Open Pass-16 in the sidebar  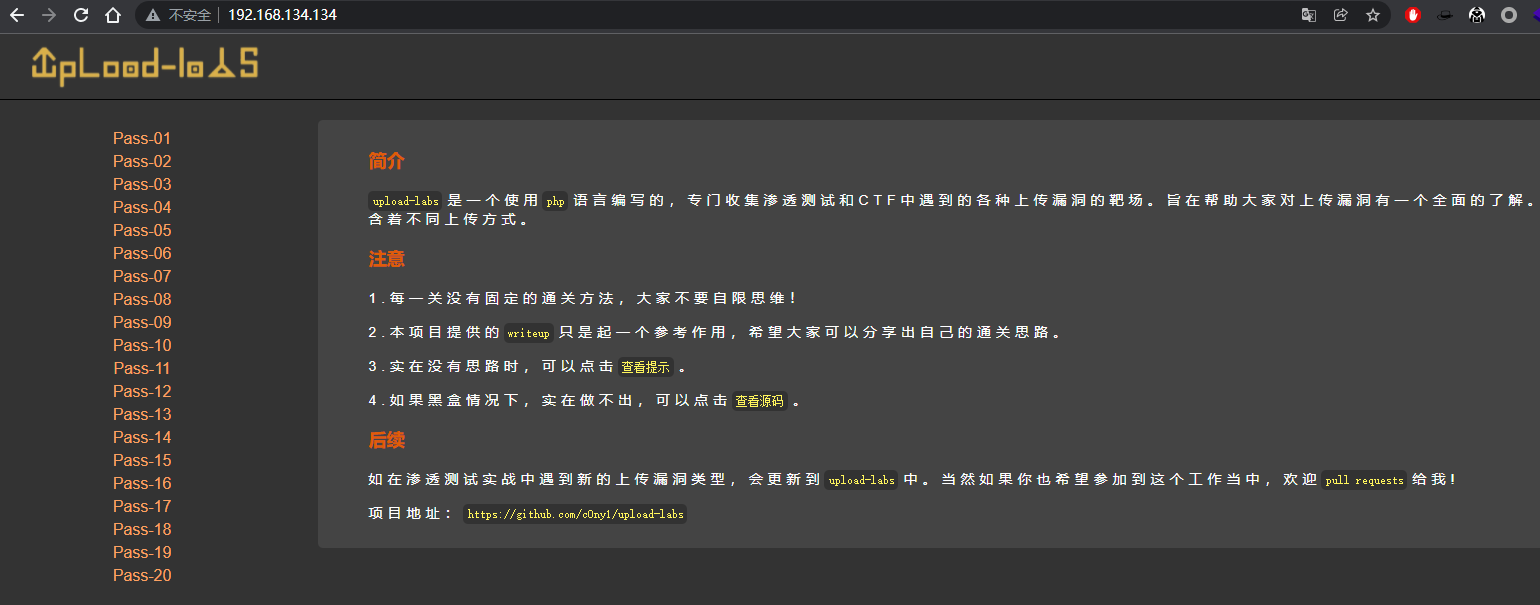click(x=142, y=483)
